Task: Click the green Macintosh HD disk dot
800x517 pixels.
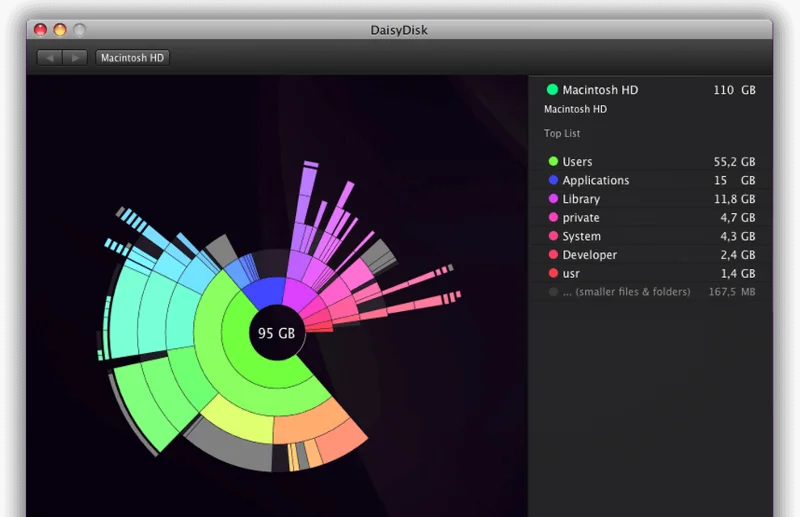Action: point(552,90)
